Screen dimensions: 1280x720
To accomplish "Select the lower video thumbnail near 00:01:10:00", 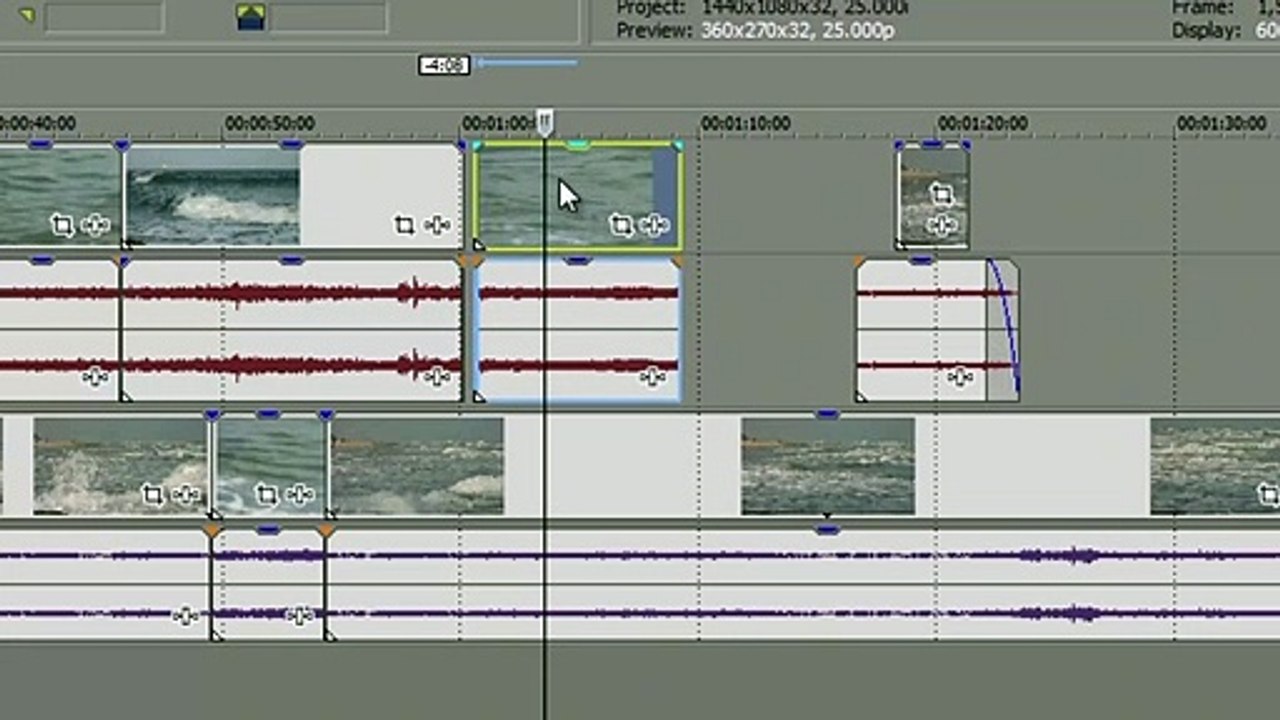I will point(828,466).
